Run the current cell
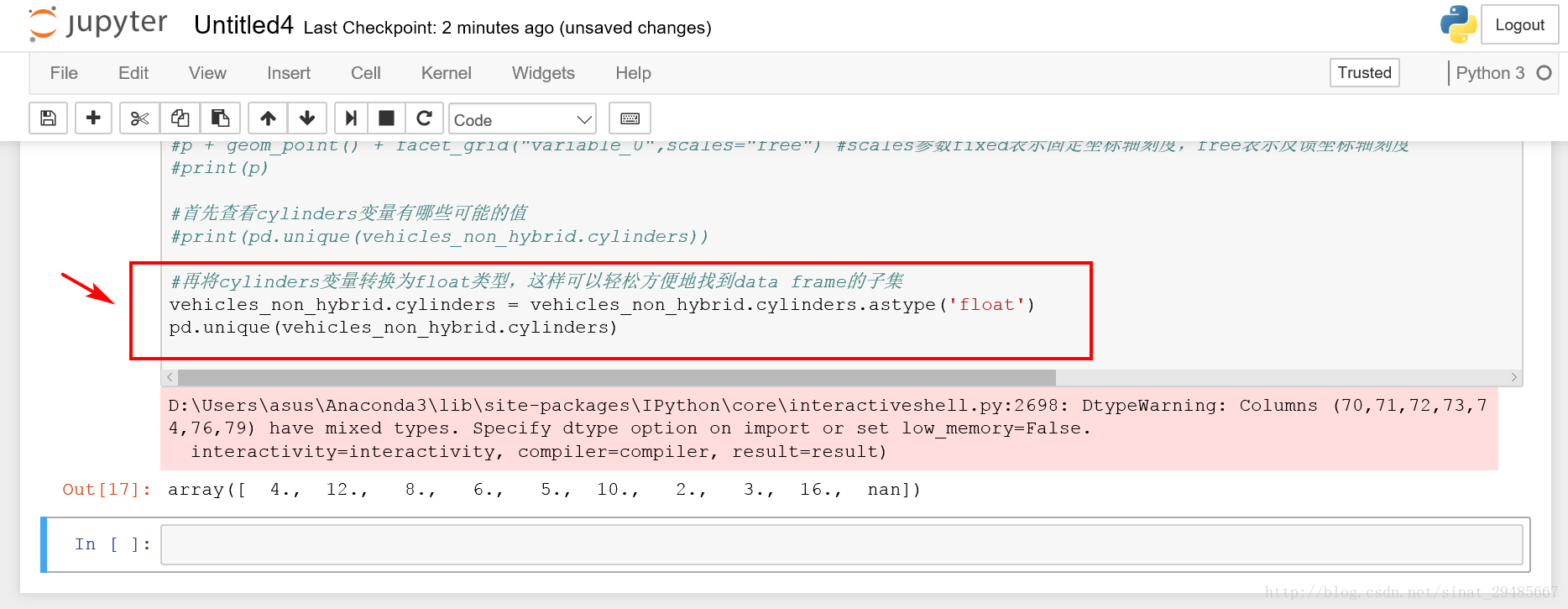 pos(351,118)
